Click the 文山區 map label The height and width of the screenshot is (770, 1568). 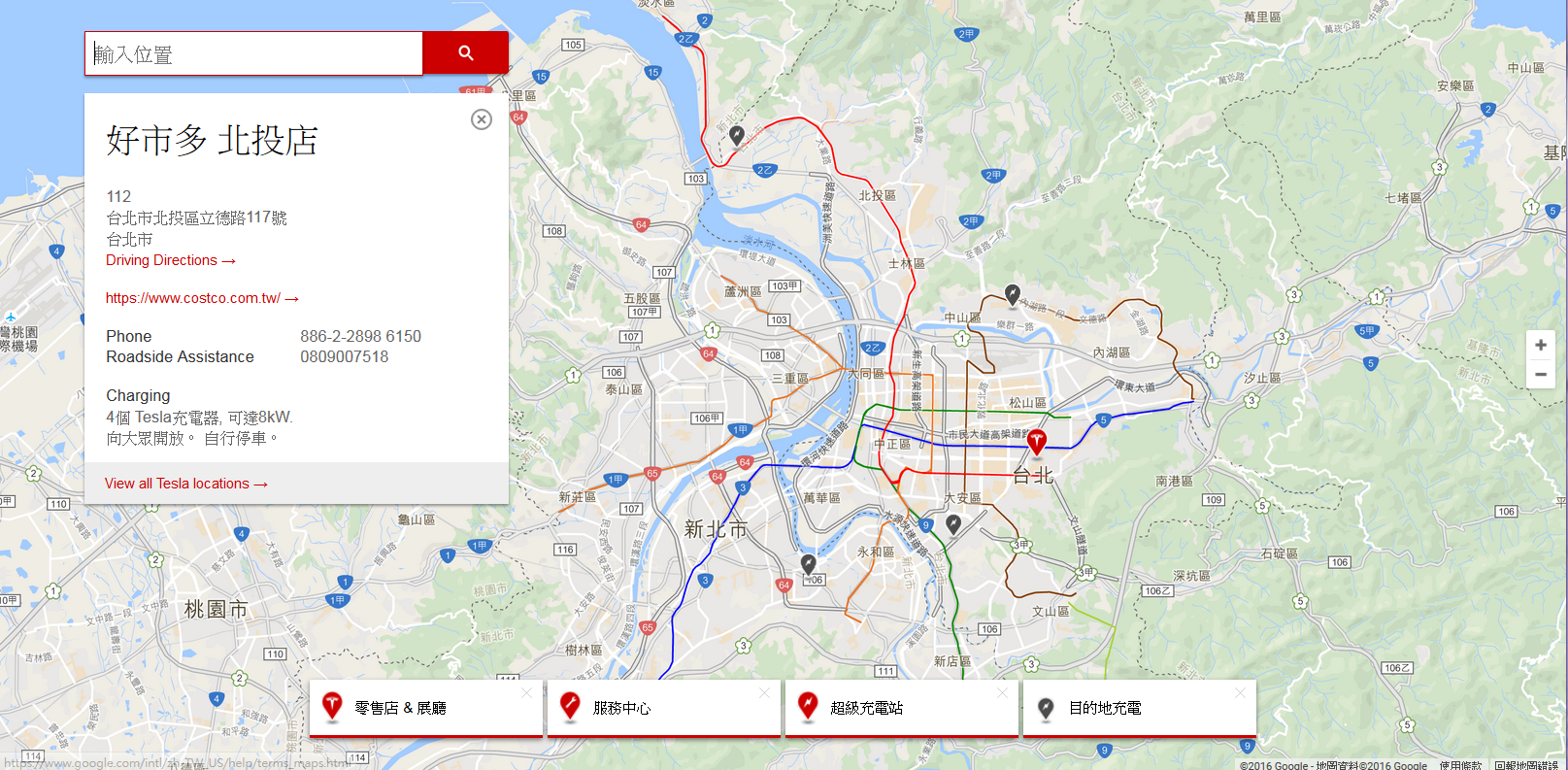[x=1051, y=612]
